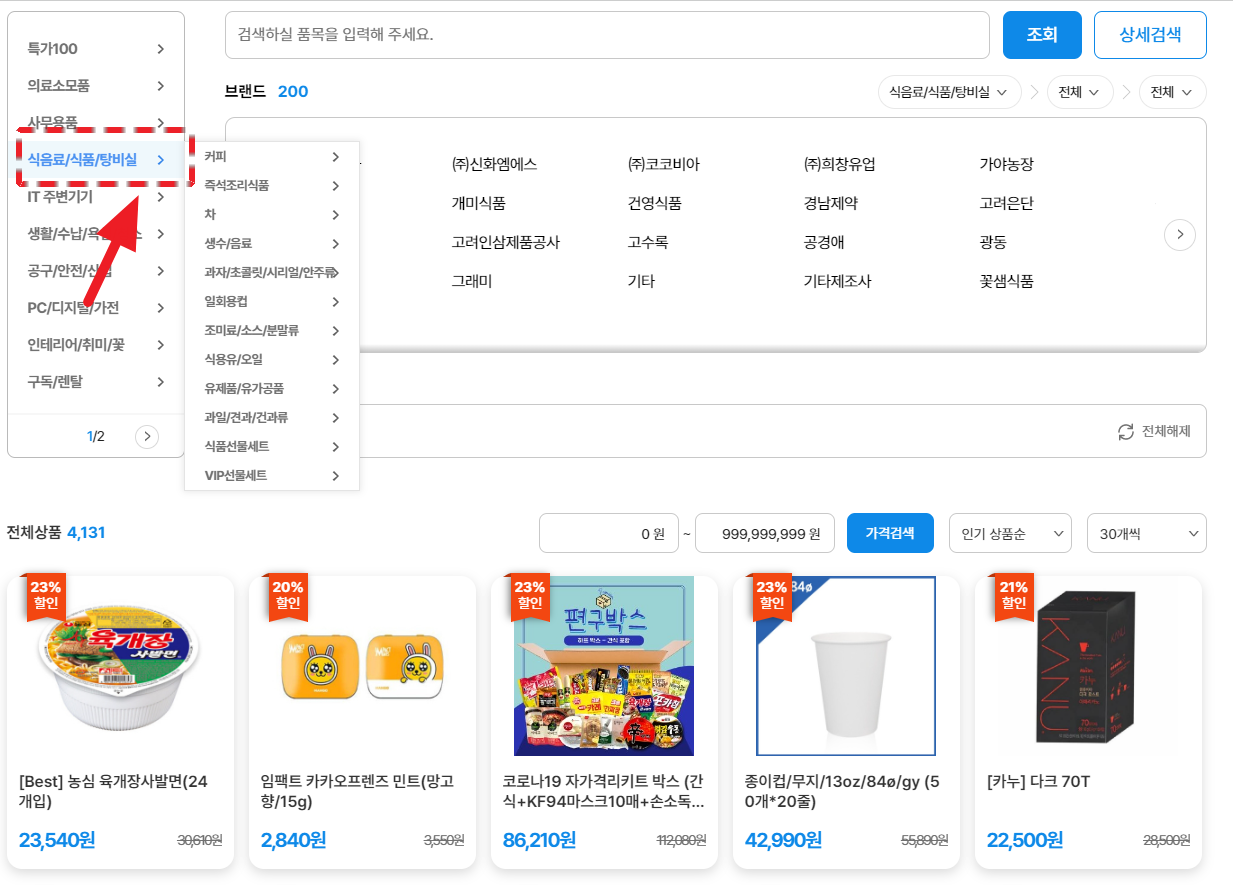Expand the 특가100 category arrow
Viewport: 1233px width, 885px height.
(x=160, y=49)
